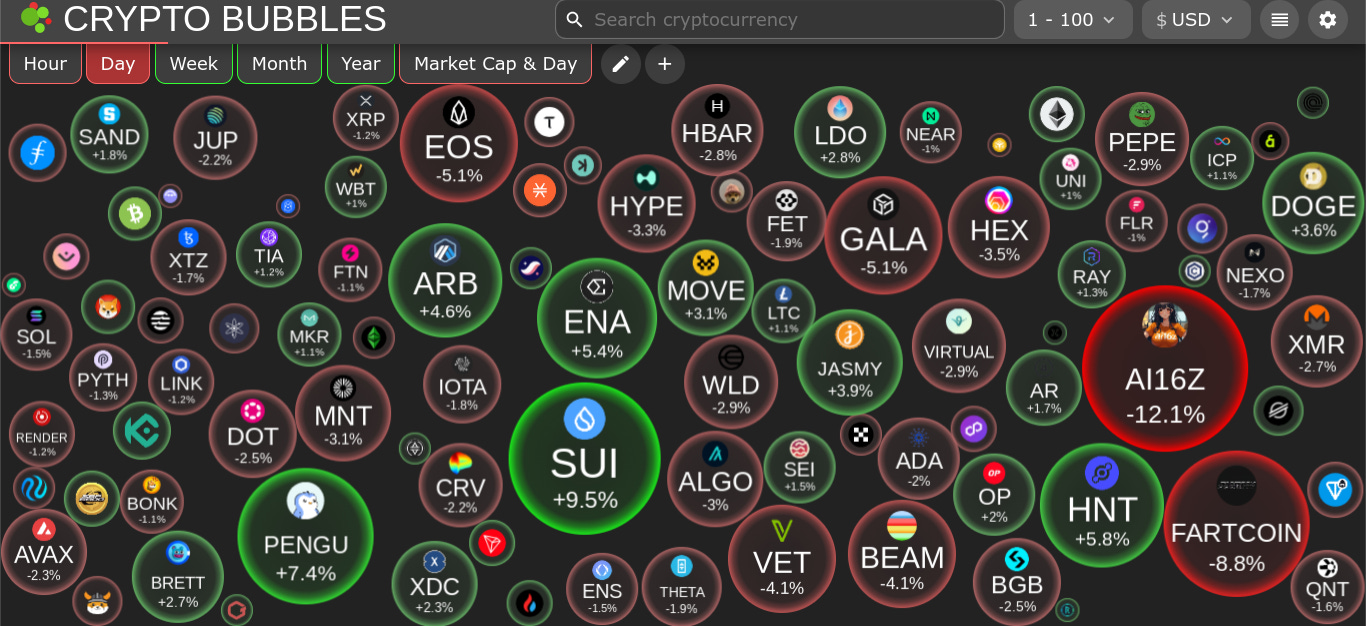The height and width of the screenshot is (626, 1366).
Task: Select the XDC bubble
Action: pyautogui.click(x=434, y=583)
